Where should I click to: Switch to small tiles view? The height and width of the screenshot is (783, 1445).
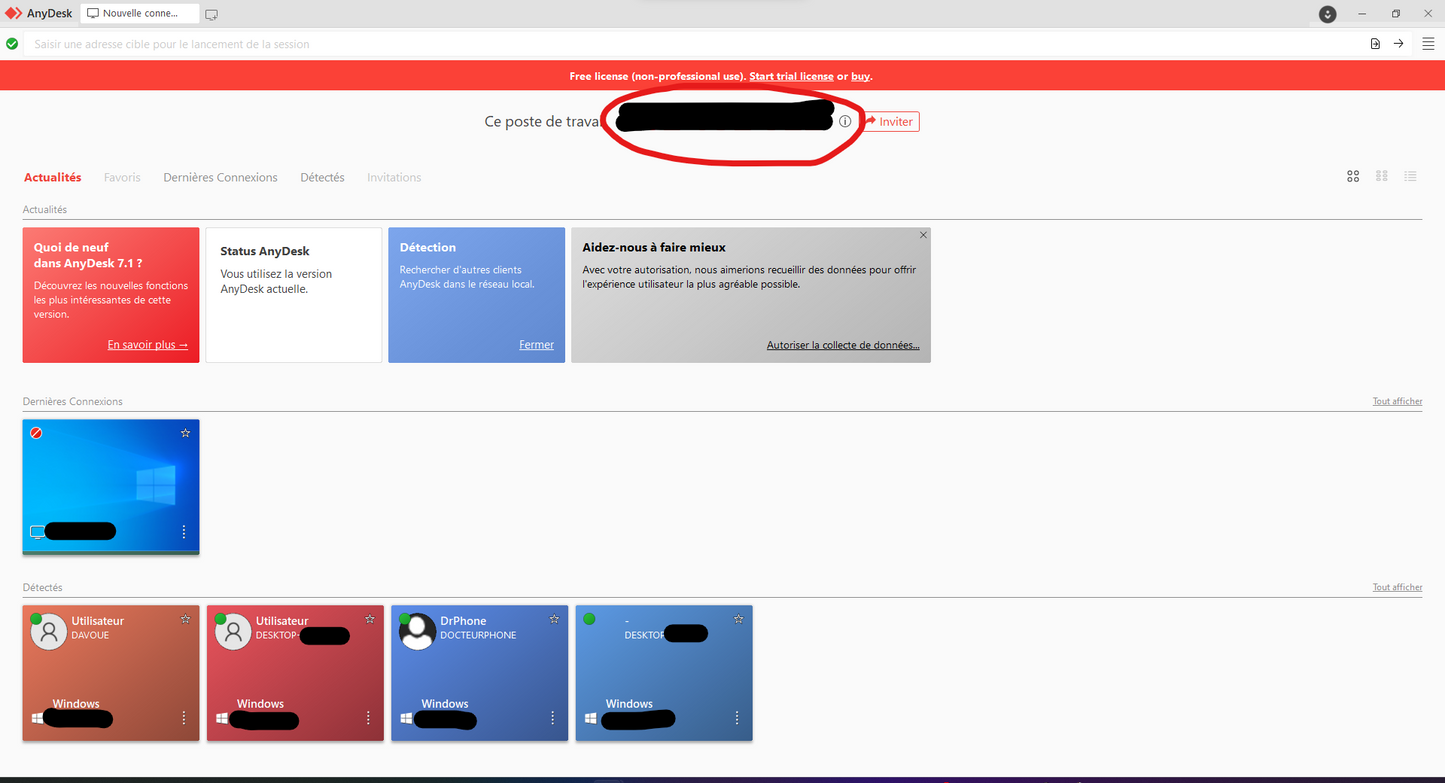pyautogui.click(x=1382, y=177)
